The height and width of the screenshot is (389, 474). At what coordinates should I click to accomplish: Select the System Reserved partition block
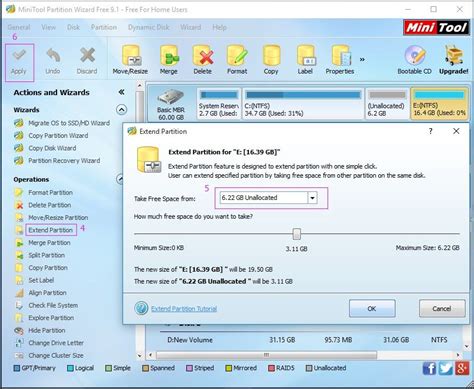point(219,104)
